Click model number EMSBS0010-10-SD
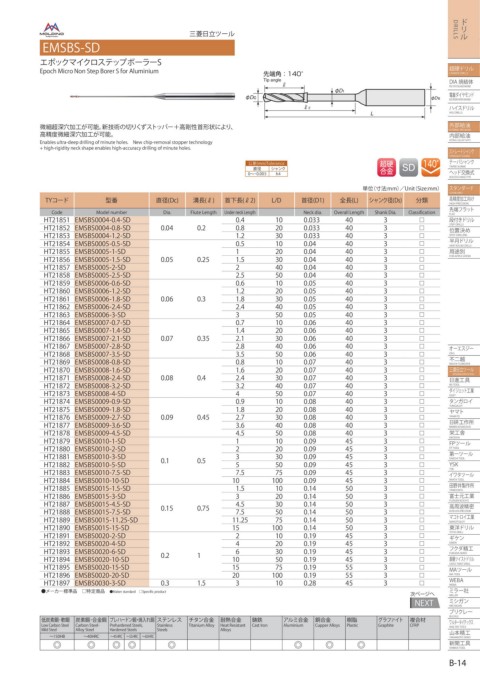The width and height of the screenshot is (480, 677). click(x=102, y=481)
